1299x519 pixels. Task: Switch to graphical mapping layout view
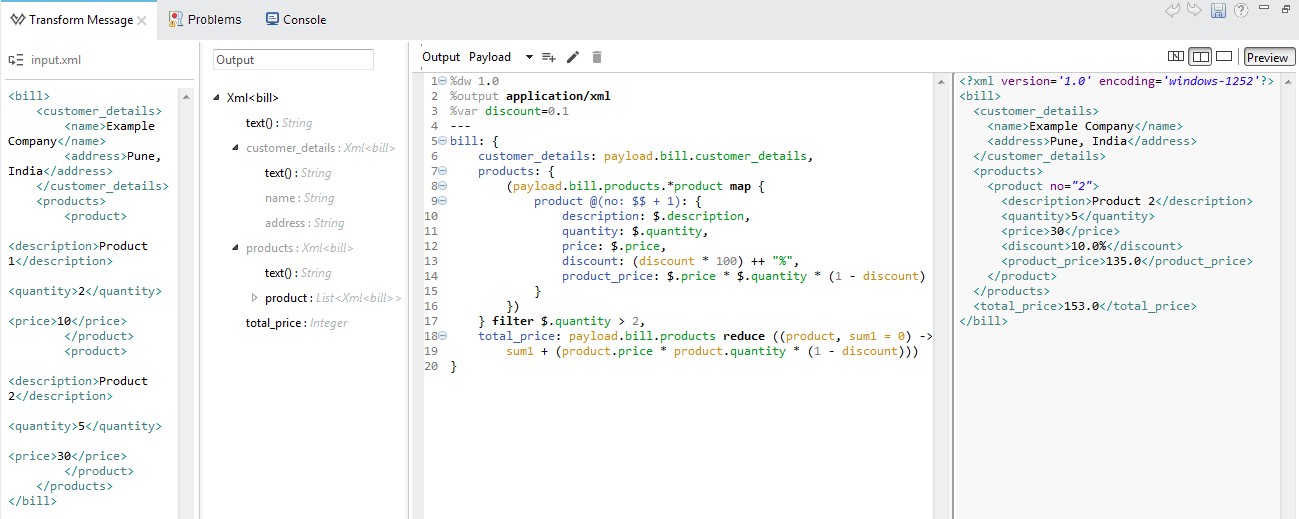point(1176,57)
